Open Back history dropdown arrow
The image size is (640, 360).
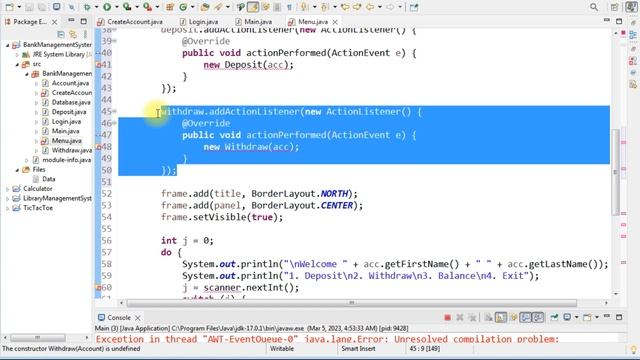coord(380,7)
